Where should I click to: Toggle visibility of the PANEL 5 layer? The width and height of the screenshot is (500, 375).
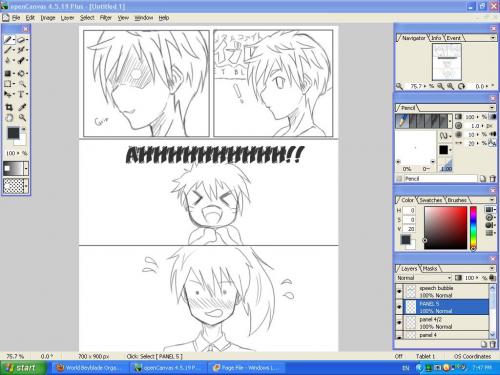click(399, 307)
